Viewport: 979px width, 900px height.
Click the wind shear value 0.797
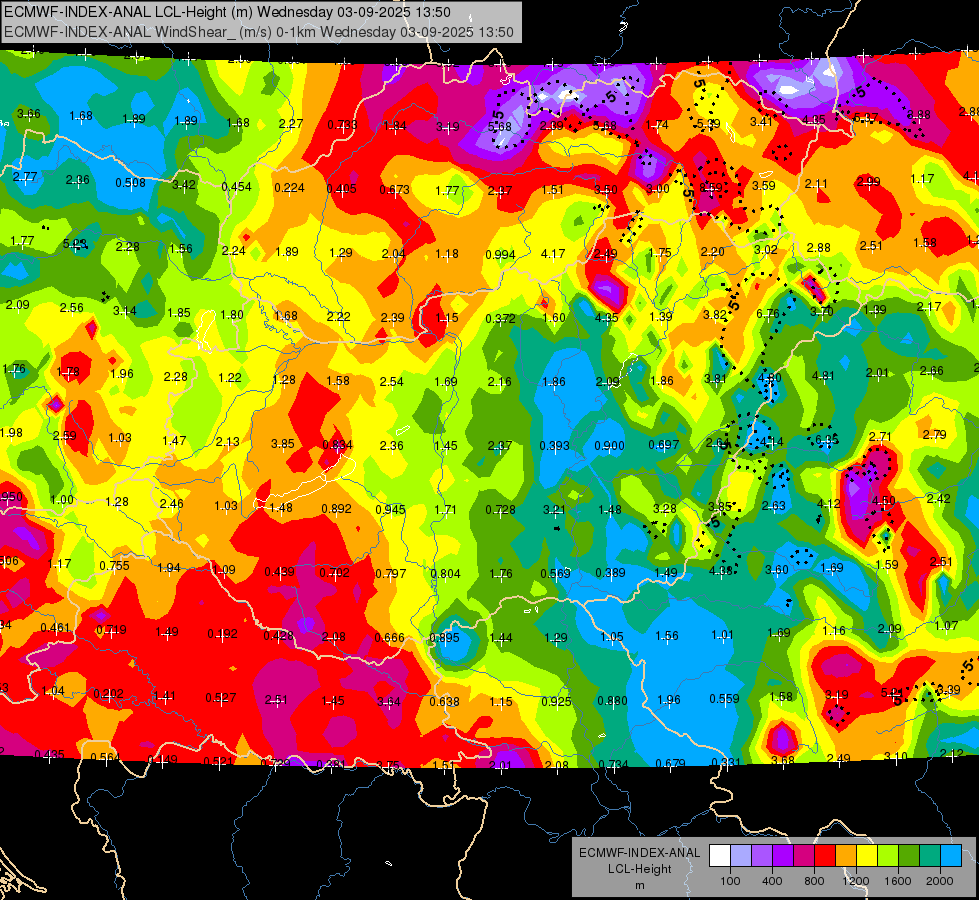coord(390,573)
